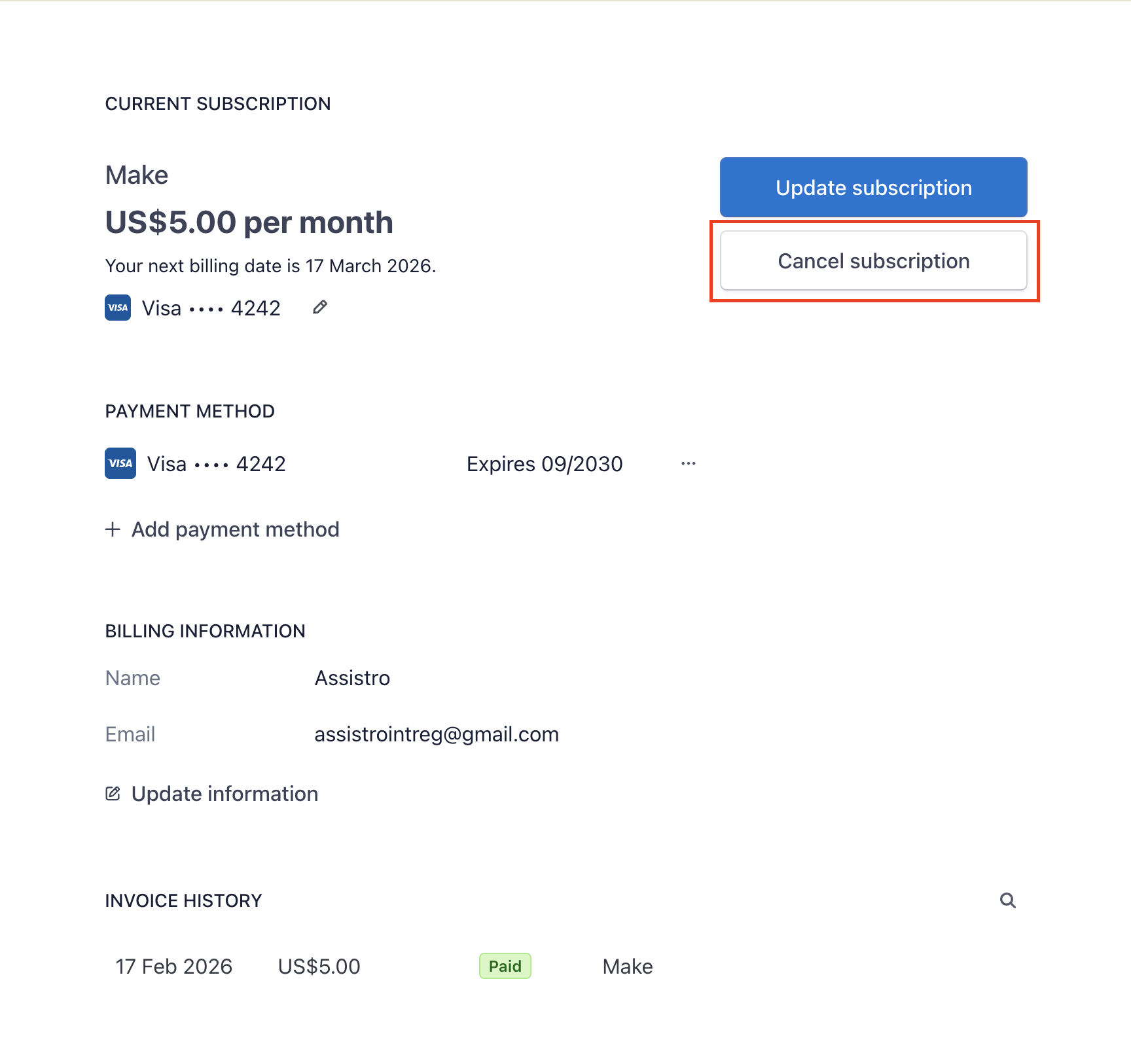This screenshot has width=1131, height=1064.
Task: Click the edit icon beside Update information
Action: click(113, 794)
